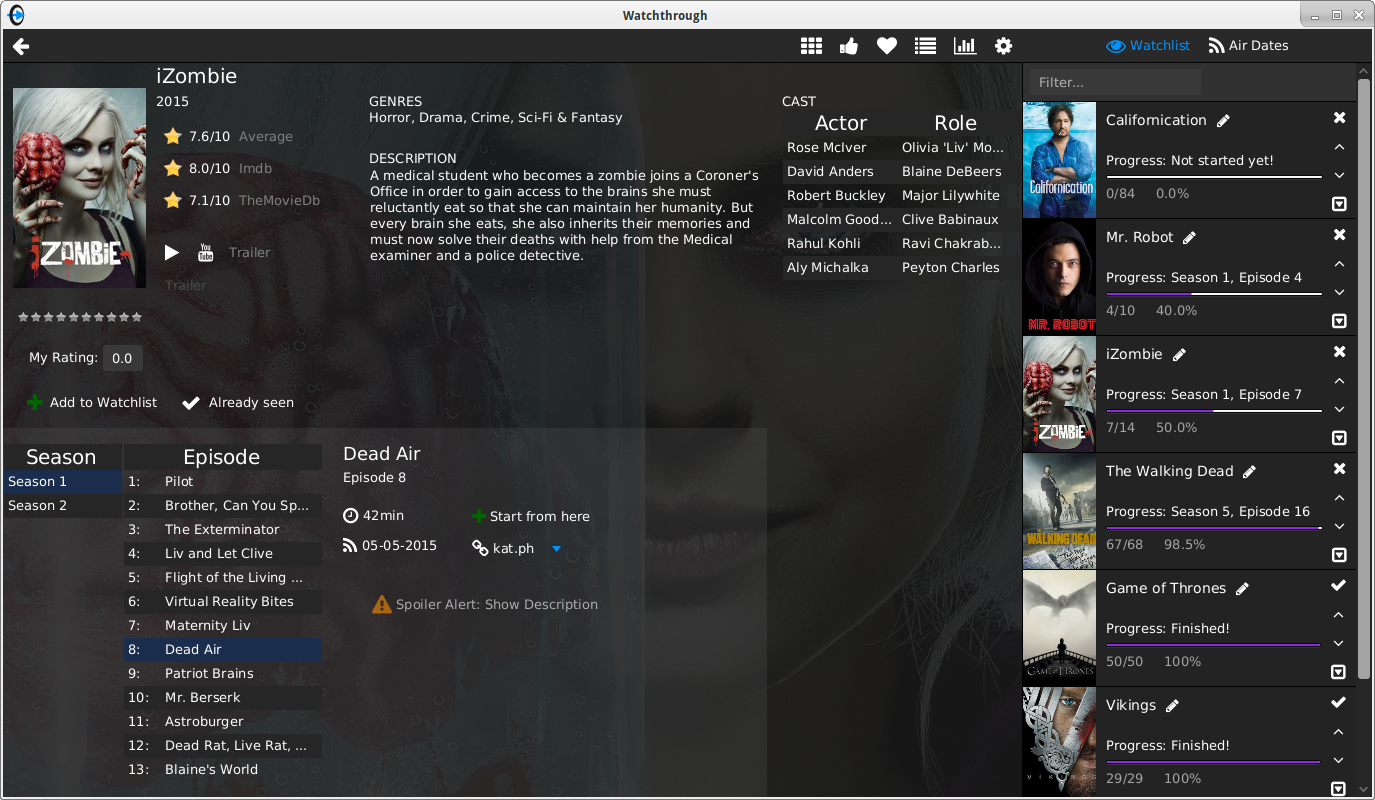Switch to list view icon

pyautogui.click(x=925, y=46)
